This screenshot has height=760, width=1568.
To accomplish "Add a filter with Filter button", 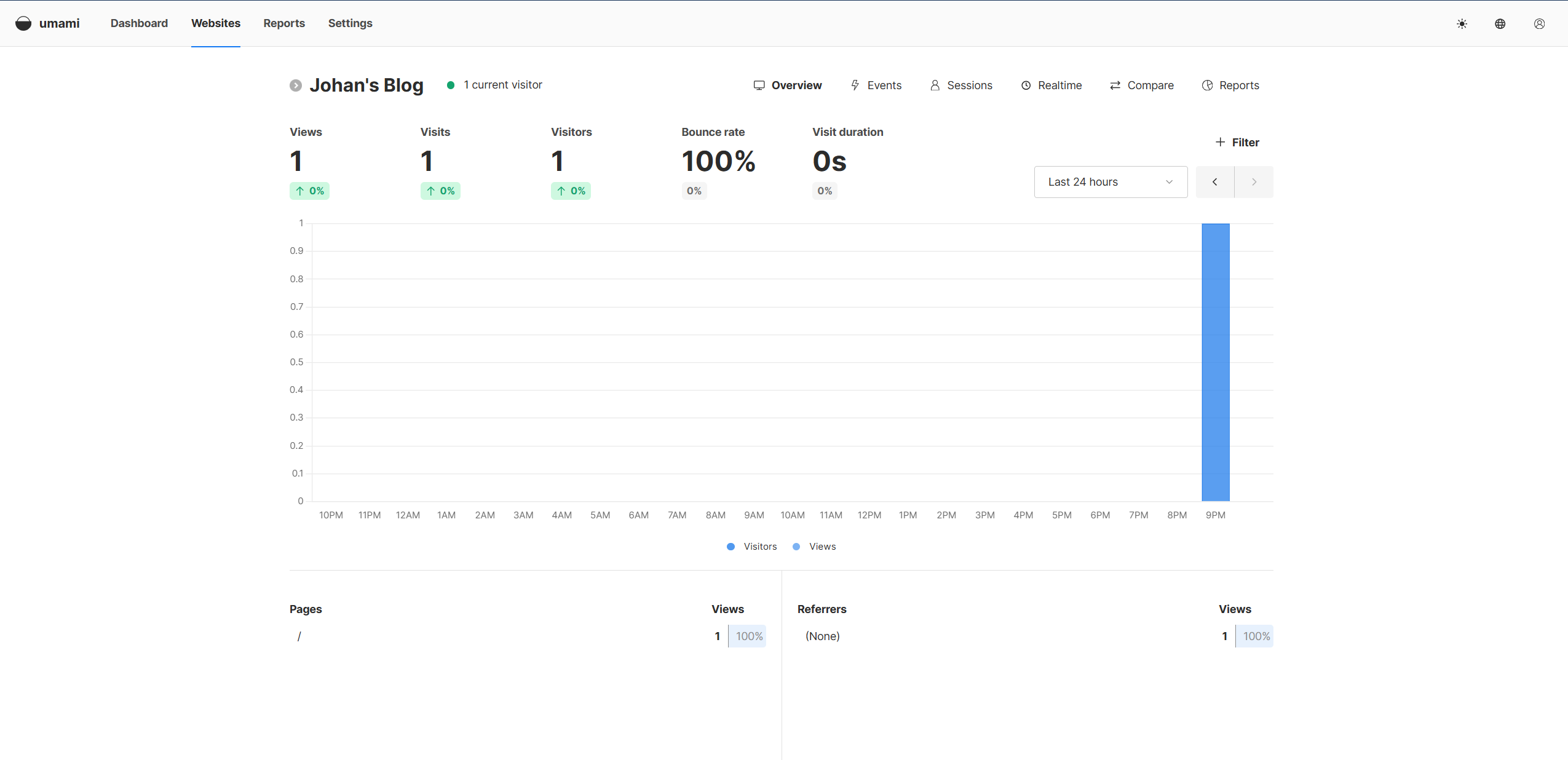I will click(x=1237, y=143).
